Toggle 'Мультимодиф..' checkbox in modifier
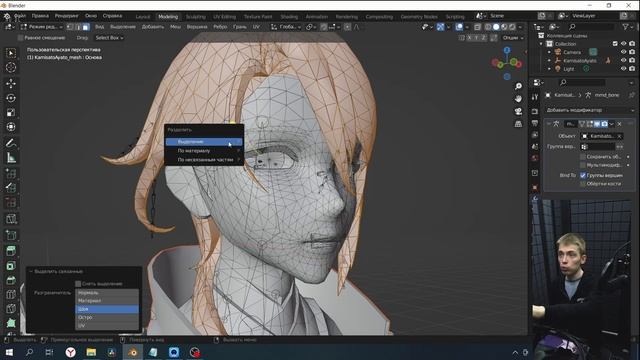 click(x=583, y=165)
